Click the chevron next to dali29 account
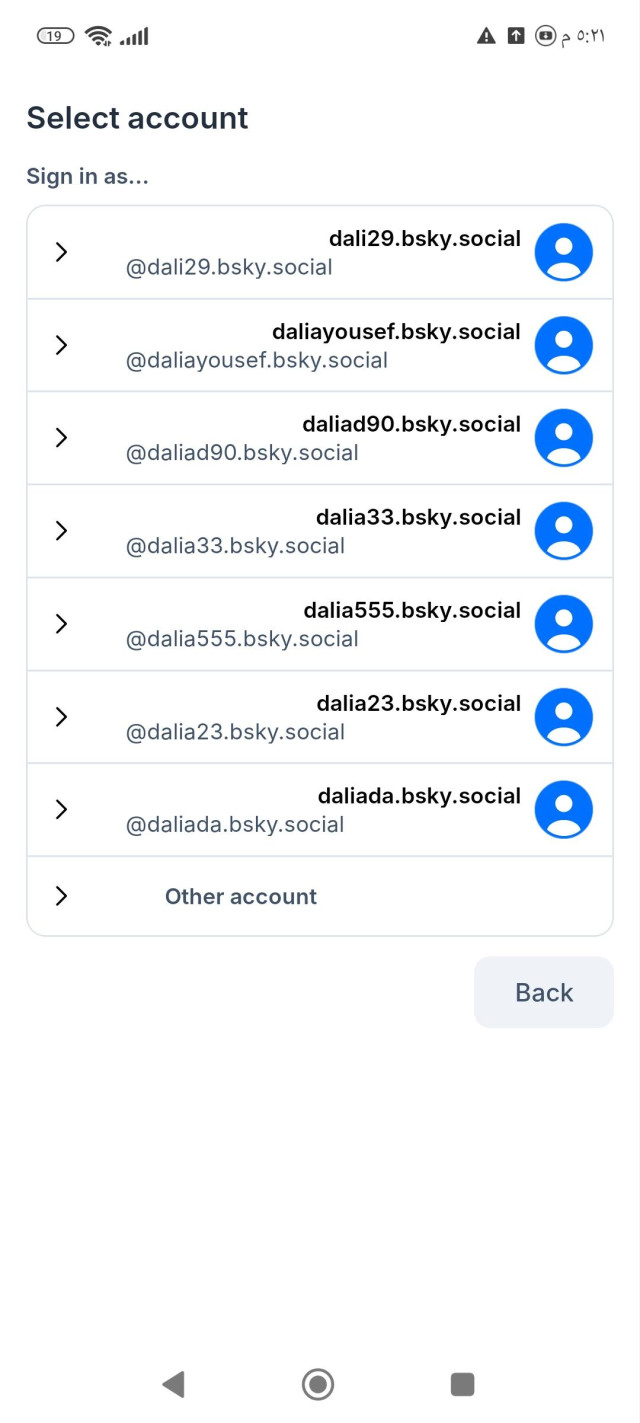The height and width of the screenshot is (1423, 640). pyautogui.click(x=62, y=252)
